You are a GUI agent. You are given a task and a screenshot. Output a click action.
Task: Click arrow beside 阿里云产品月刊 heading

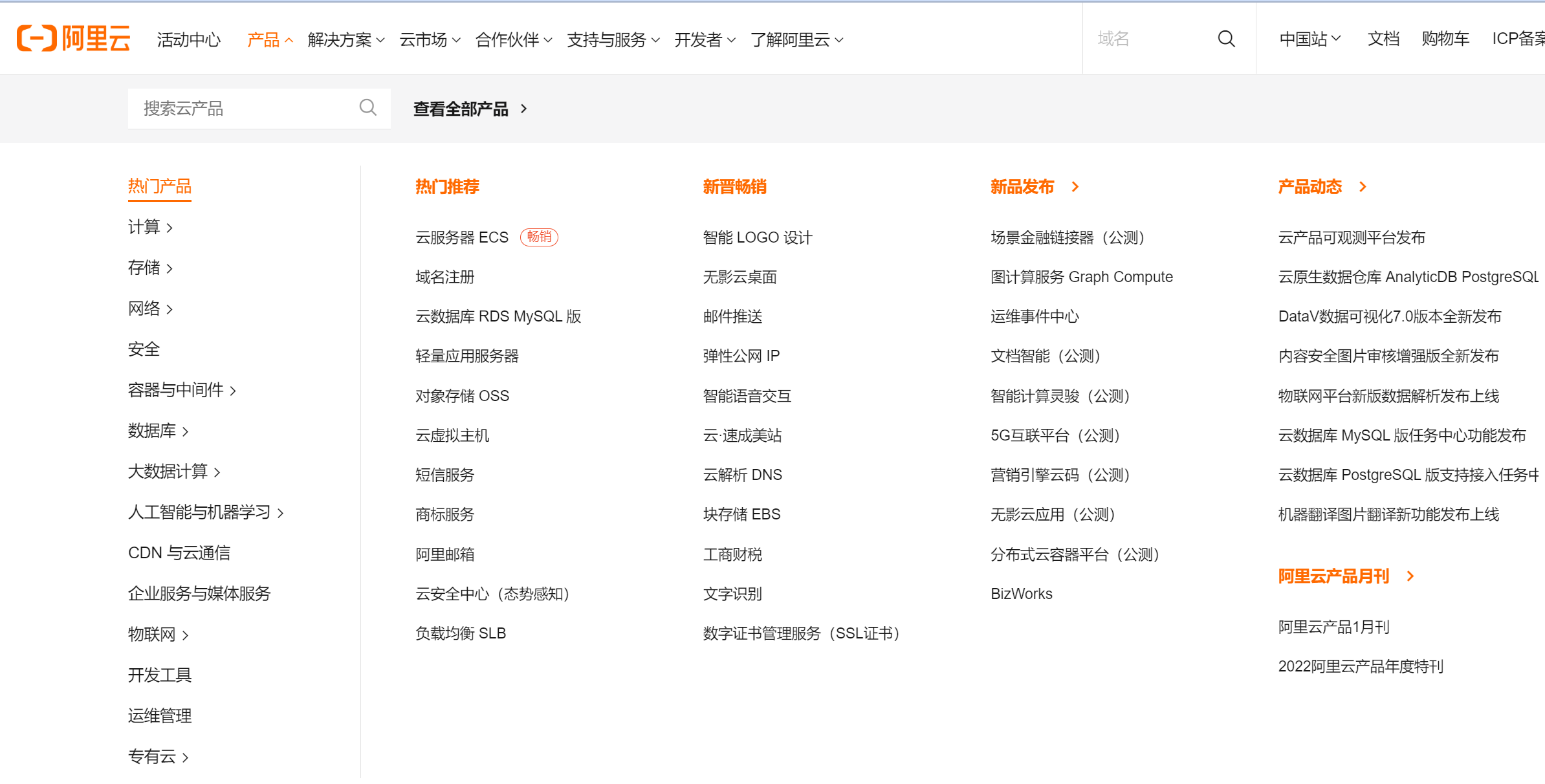1410,576
